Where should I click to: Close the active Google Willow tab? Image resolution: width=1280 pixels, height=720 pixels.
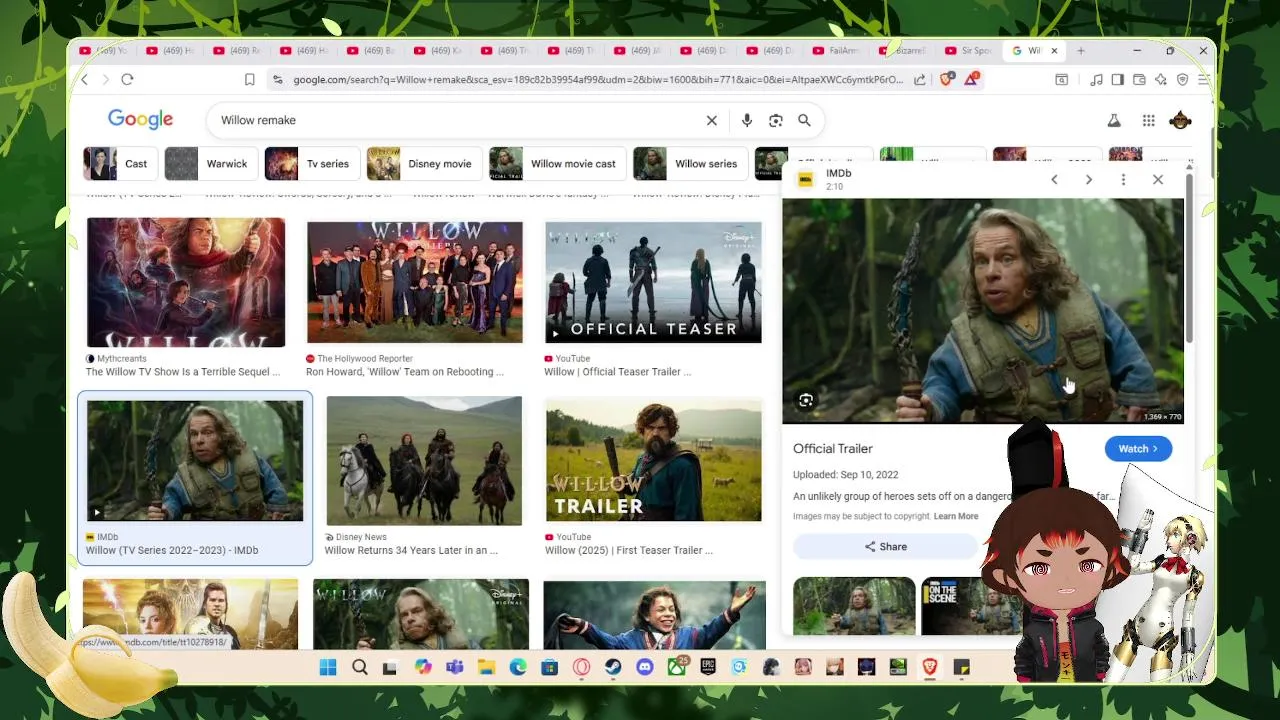click(x=1054, y=51)
